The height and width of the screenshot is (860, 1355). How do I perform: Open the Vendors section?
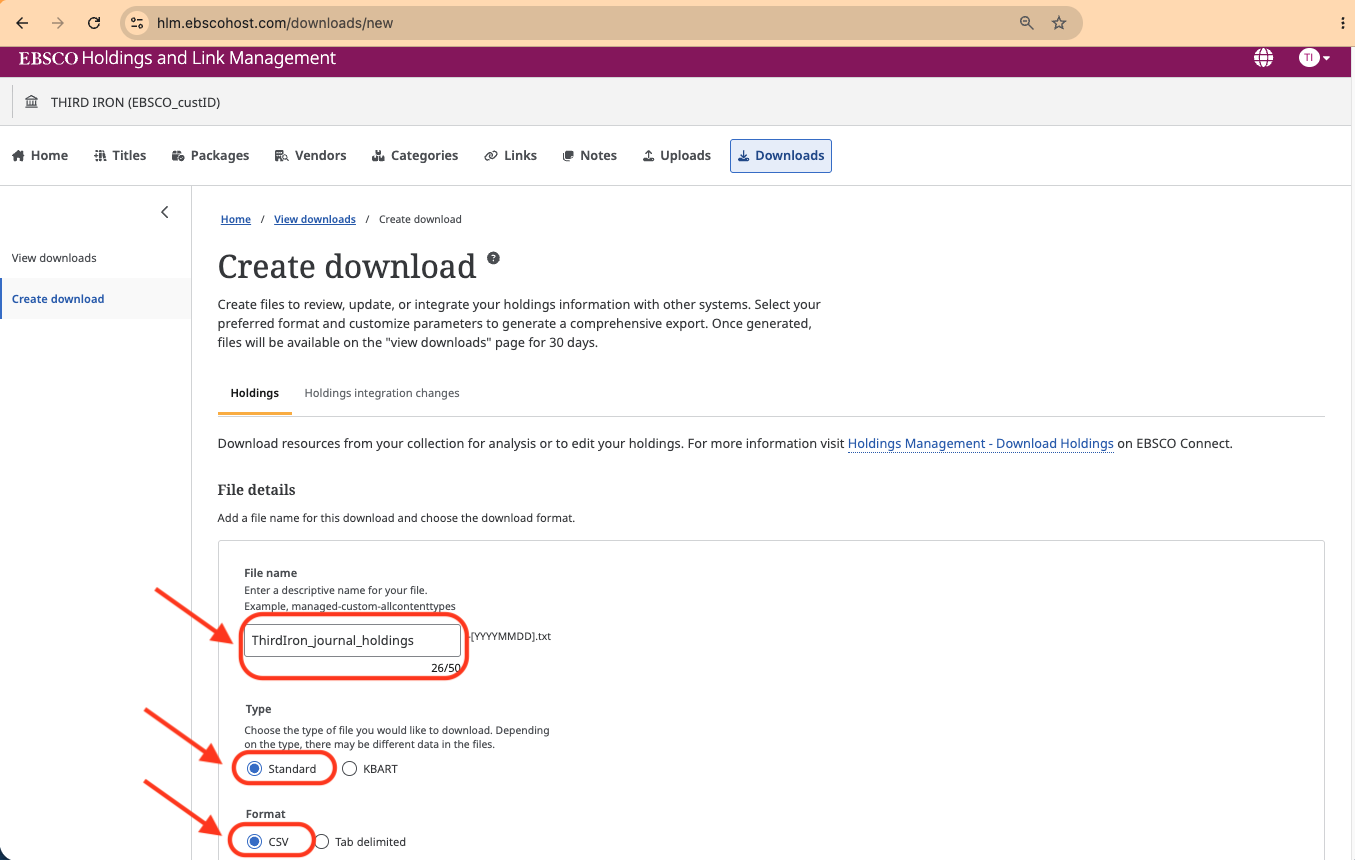point(312,155)
